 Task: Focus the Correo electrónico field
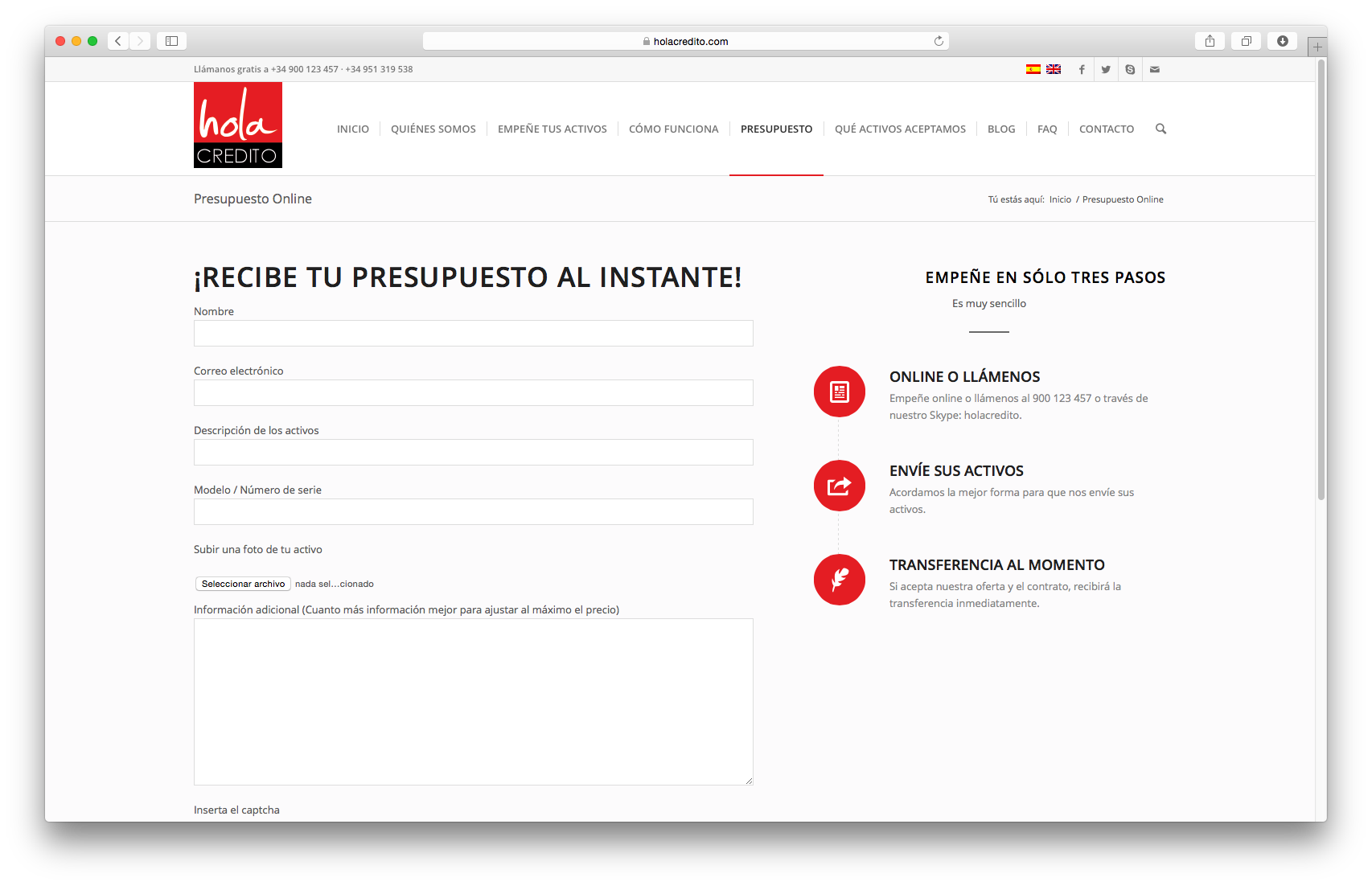point(473,393)
